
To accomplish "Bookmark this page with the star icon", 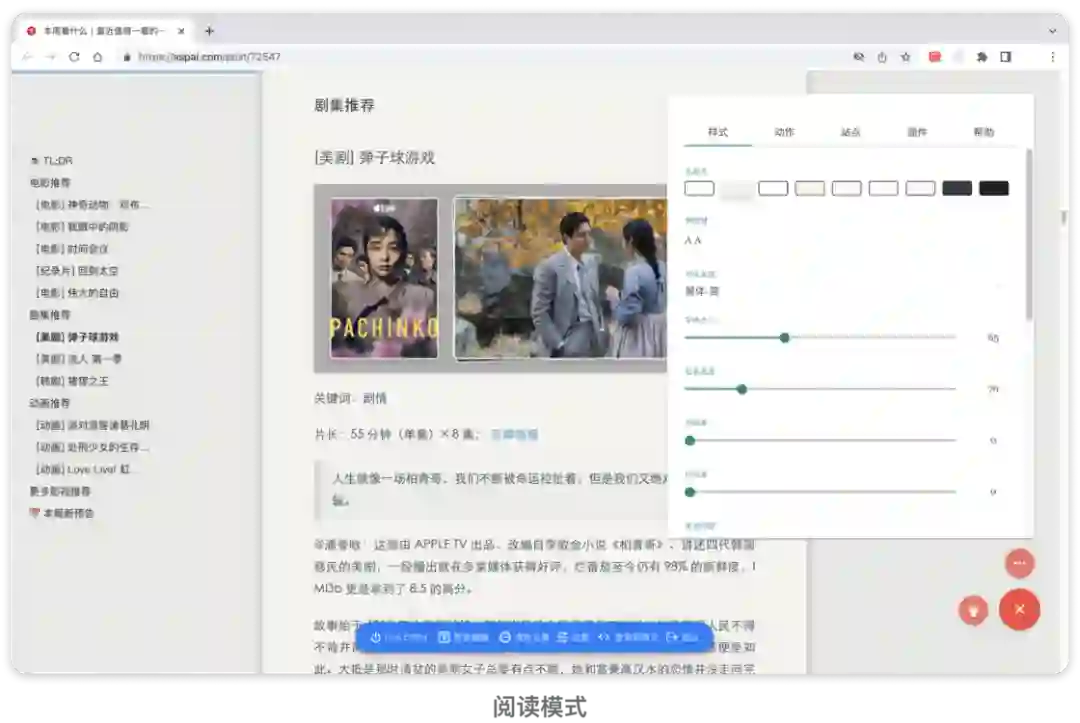I will 906,57.
